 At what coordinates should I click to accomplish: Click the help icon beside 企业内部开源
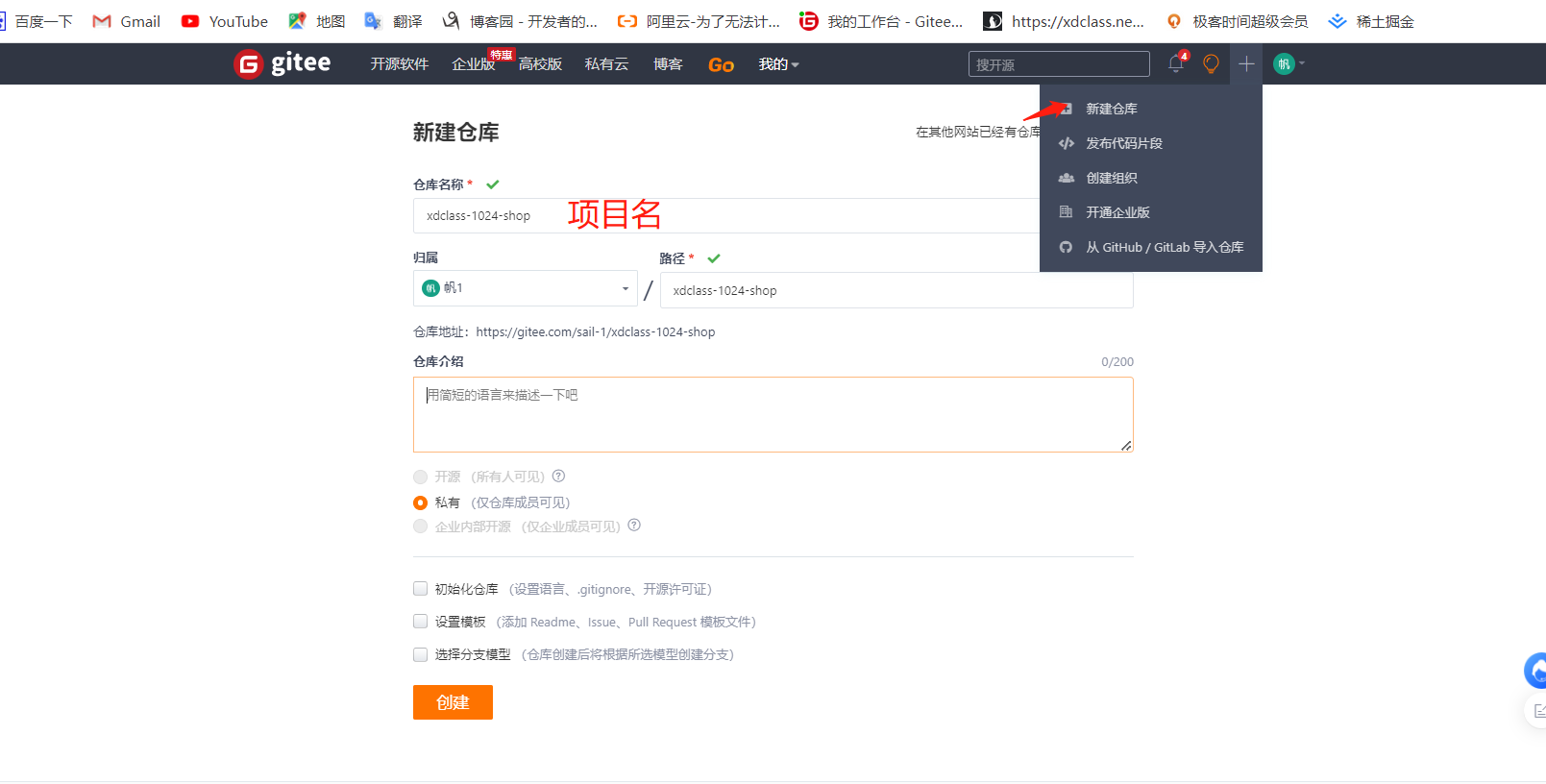click(x=634, y=526)
